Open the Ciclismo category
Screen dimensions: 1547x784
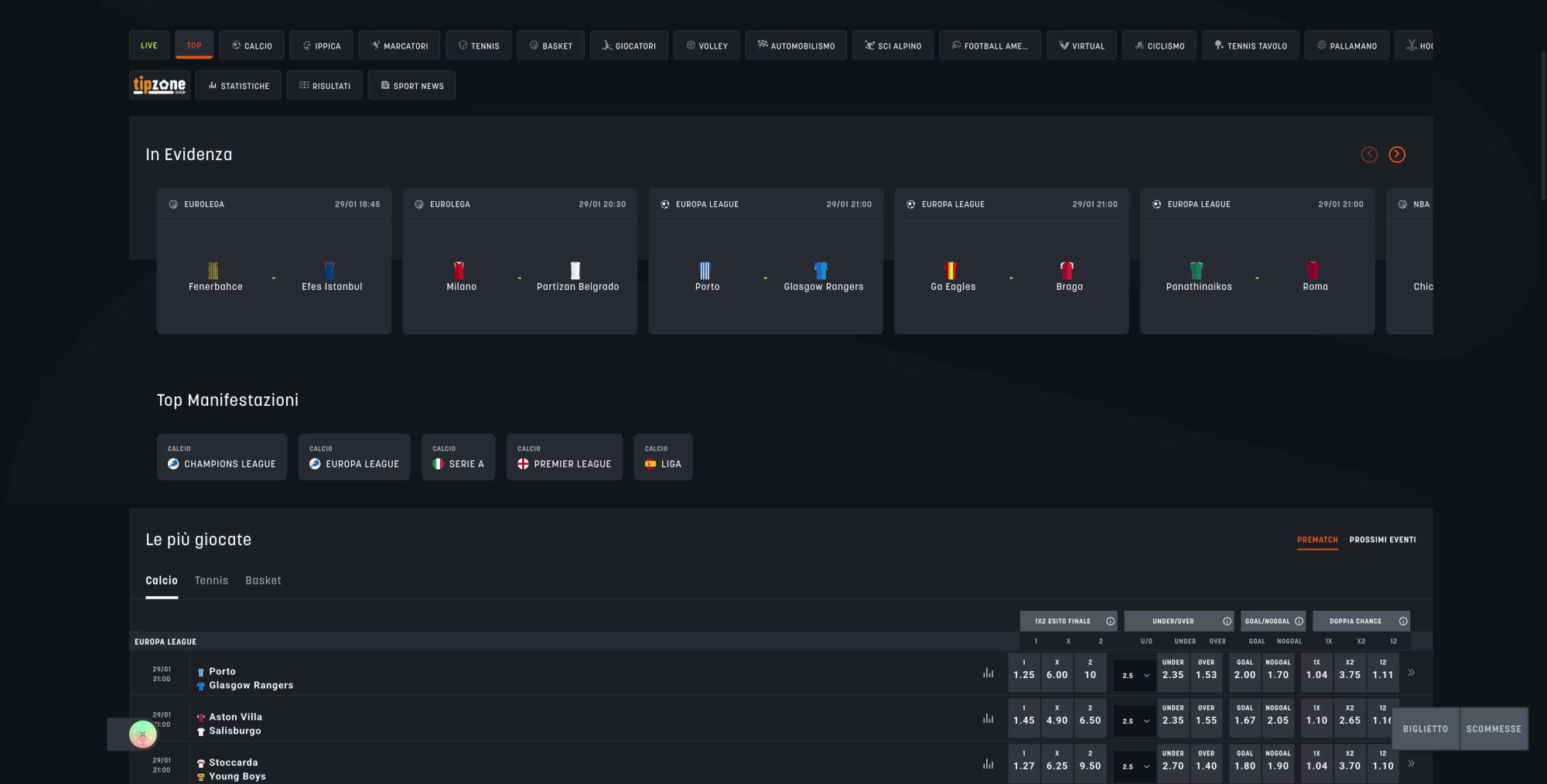tap(1159, 46)
